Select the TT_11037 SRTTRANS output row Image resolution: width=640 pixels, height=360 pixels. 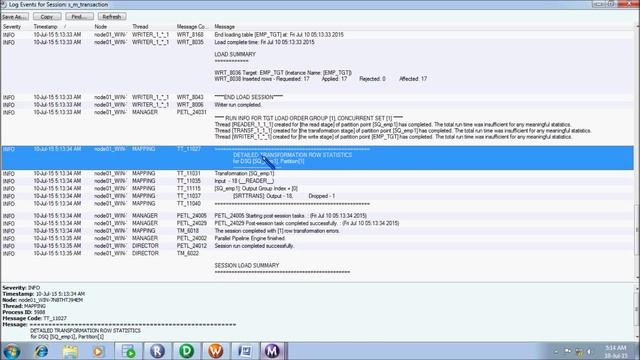coord(317,196)
